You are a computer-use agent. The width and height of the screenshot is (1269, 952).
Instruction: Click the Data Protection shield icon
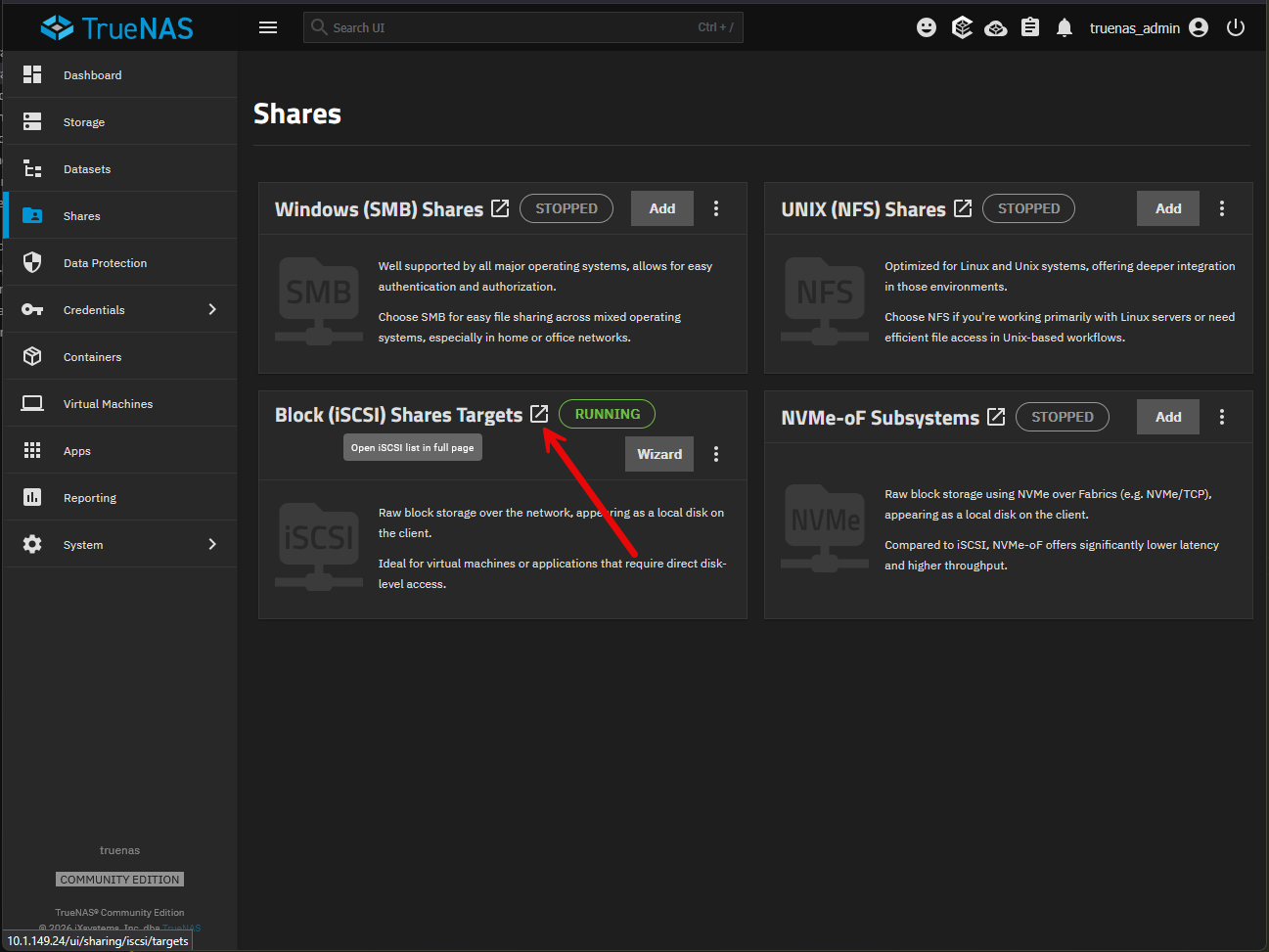tap(32, 262)
